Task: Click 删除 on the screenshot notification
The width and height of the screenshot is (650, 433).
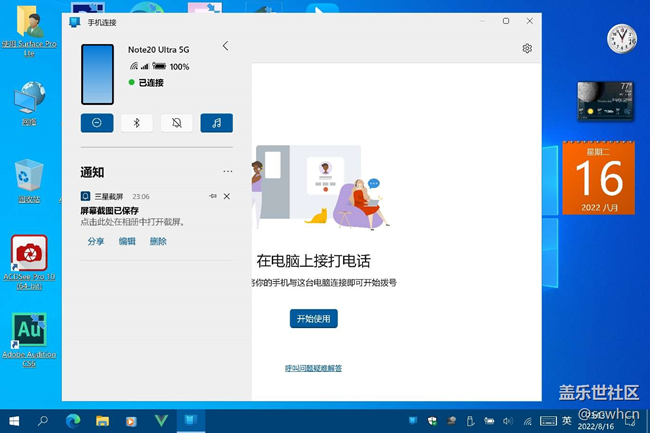Action: [x=158, y=241]
